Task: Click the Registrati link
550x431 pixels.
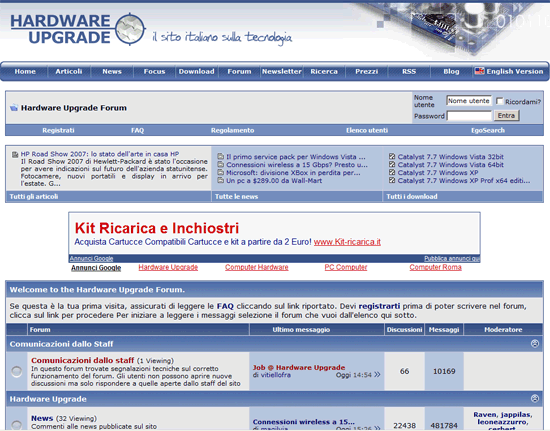Action: coord(58,130)
